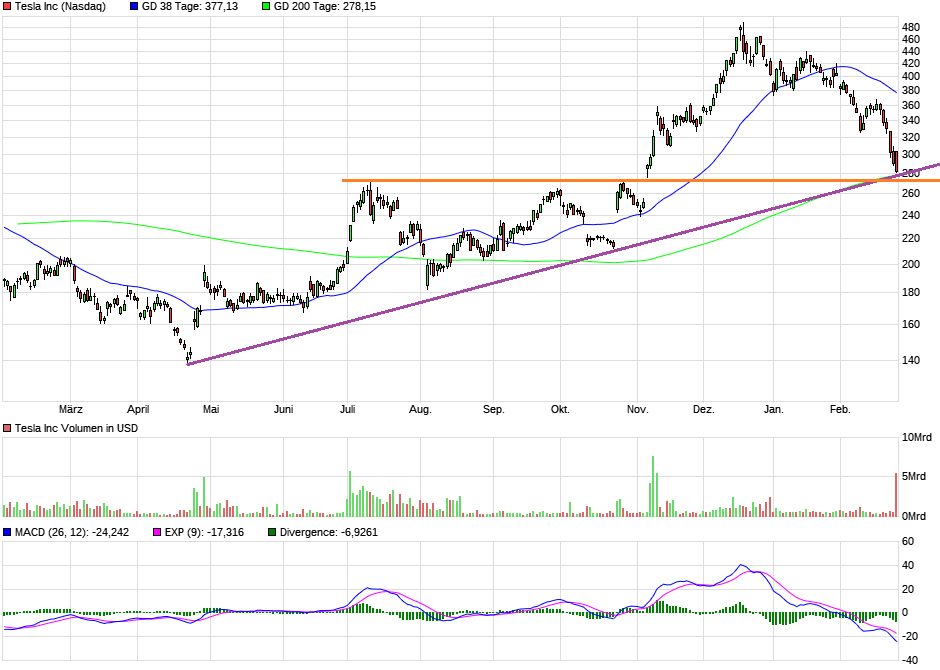Click the red Tesla Inc Volumen legend swatch
The image size is (940, 670).
click(x=7, y=428)
